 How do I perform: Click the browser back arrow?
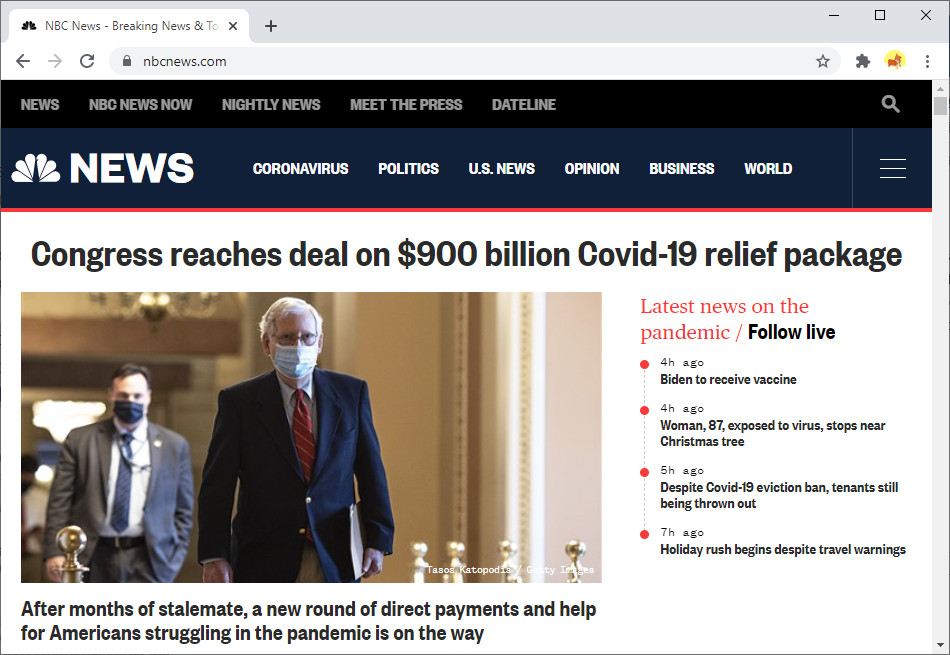click(23, 61)
